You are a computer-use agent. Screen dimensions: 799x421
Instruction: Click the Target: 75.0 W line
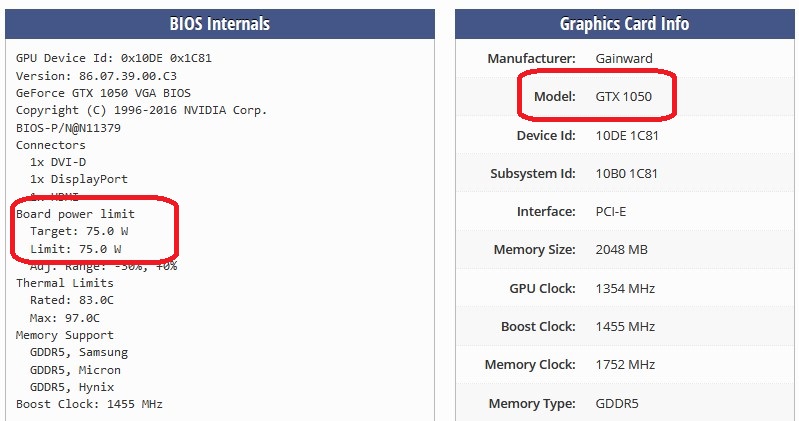[76, 231]
